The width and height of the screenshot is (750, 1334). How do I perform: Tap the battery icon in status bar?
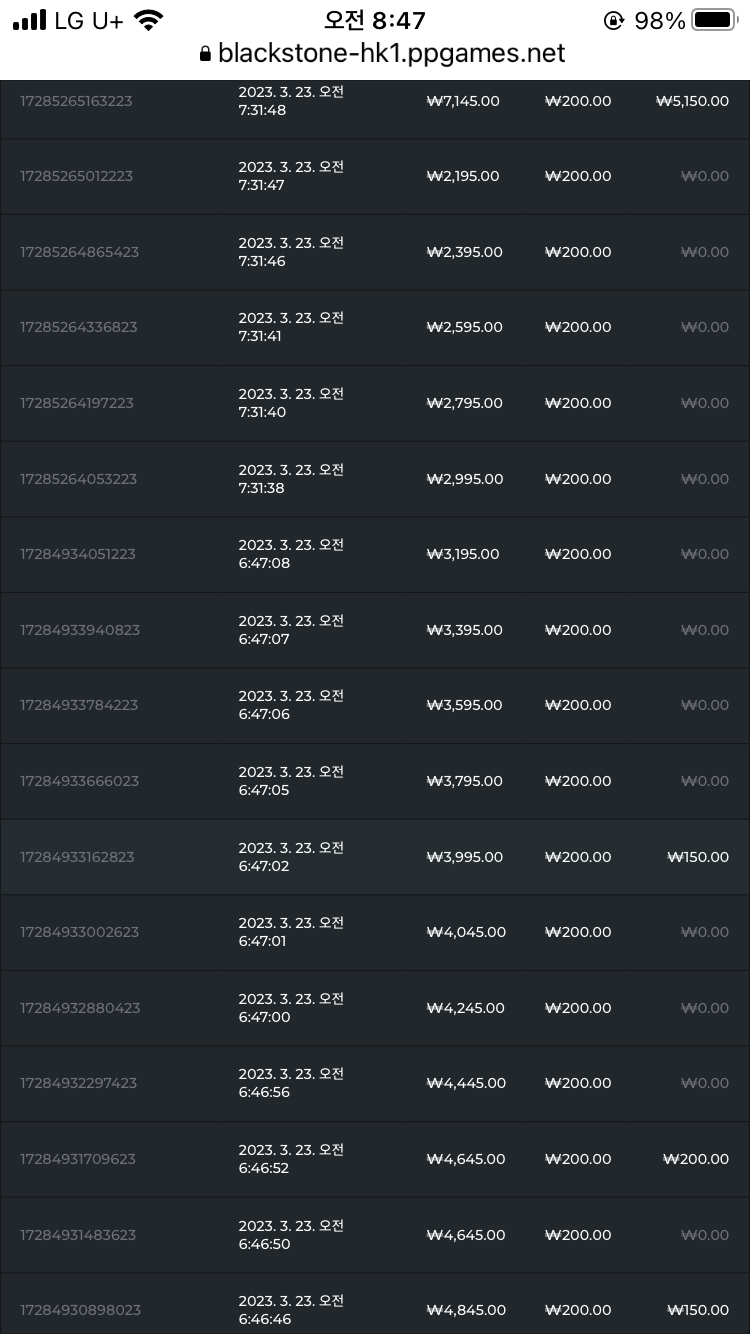(x=714, y=20)
